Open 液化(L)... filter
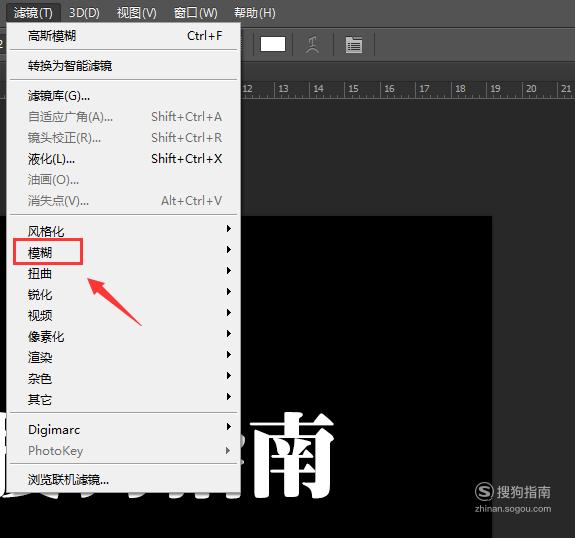Viewport: 575px width, 538px height. (x=124, y=159)
